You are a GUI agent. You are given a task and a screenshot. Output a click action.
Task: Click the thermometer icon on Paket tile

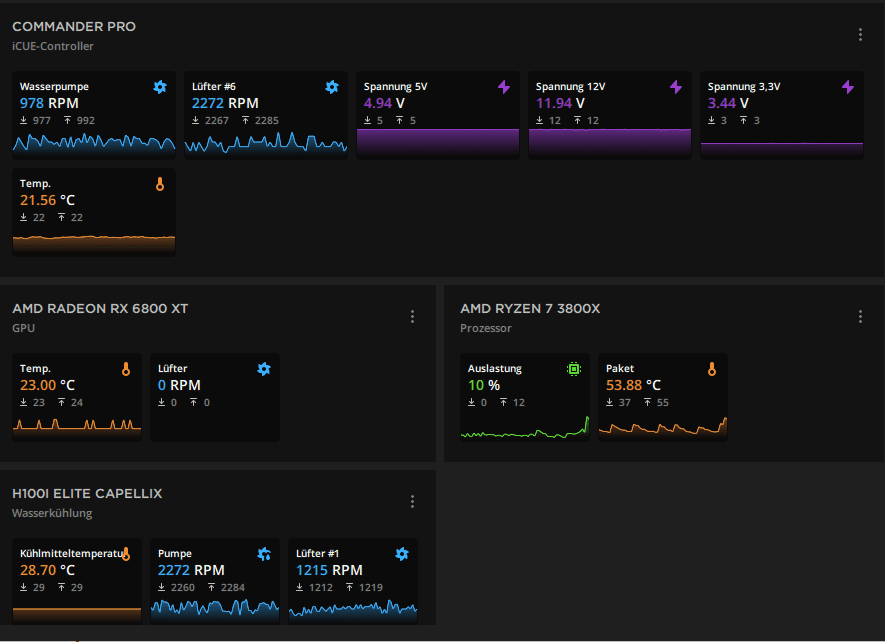tap(712, 369)
